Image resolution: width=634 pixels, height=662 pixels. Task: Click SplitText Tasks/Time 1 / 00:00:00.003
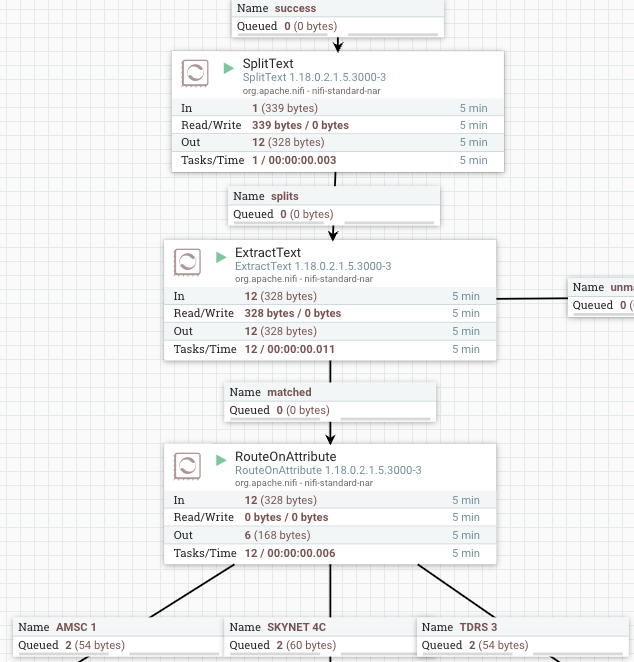[294, 160]
